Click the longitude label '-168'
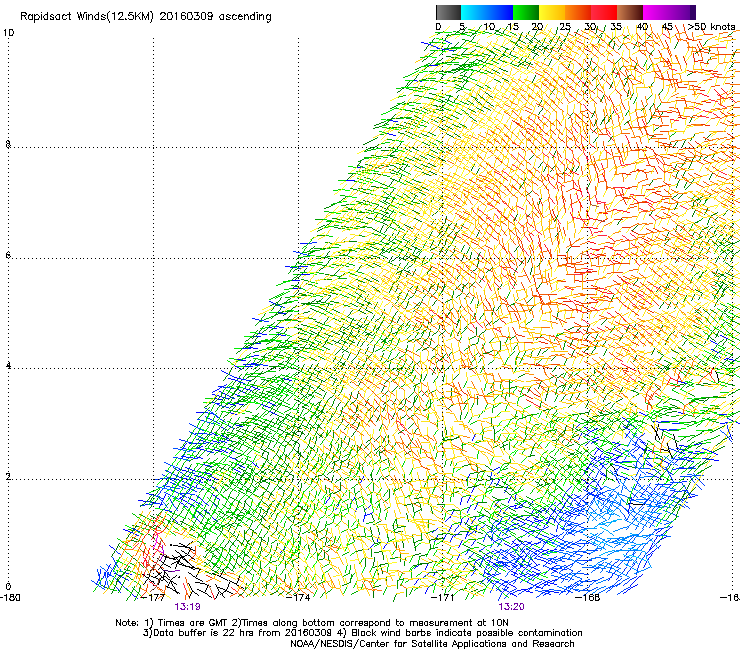This screenshot has width=740, height=650. point(588,598)
